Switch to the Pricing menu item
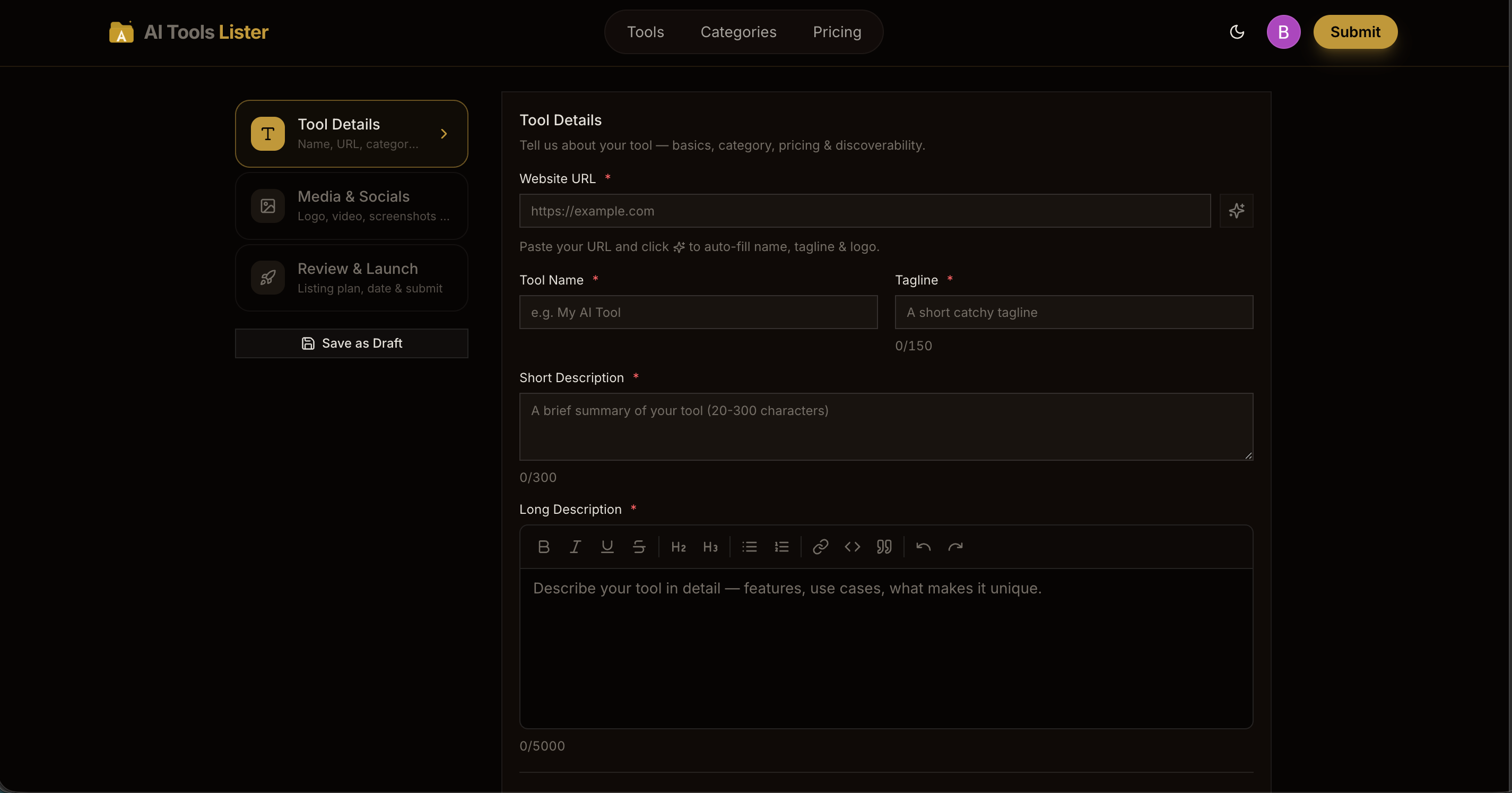The width and height of the screenshot is (1512, 793). (x=837, y=32)
